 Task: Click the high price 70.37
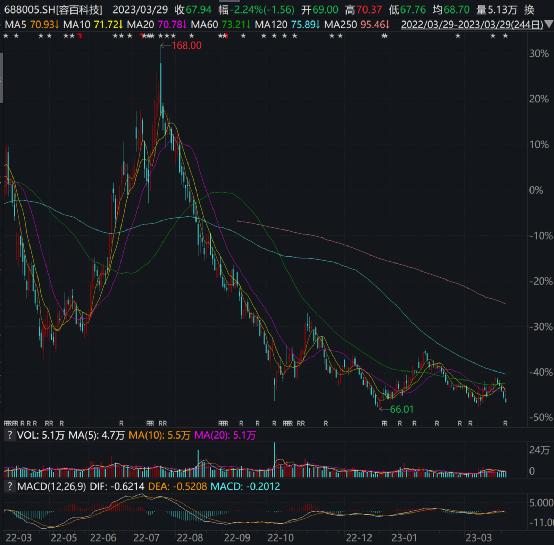click(x=369, y=10)
